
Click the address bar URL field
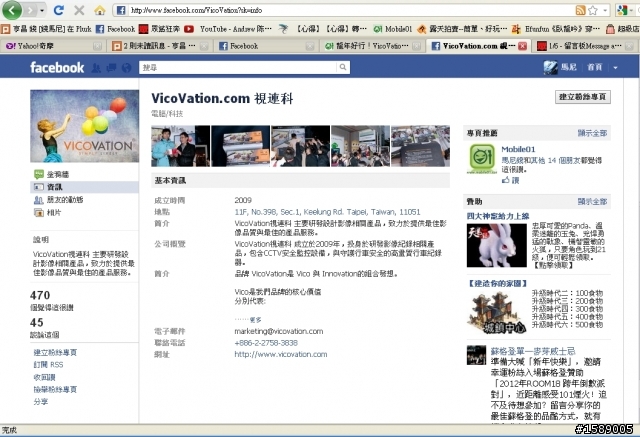347,10
